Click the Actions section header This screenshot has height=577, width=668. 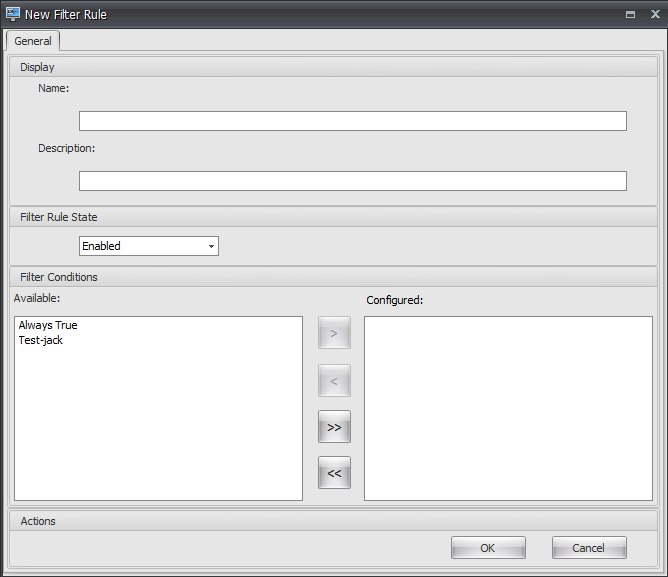[x=38, y=521]
